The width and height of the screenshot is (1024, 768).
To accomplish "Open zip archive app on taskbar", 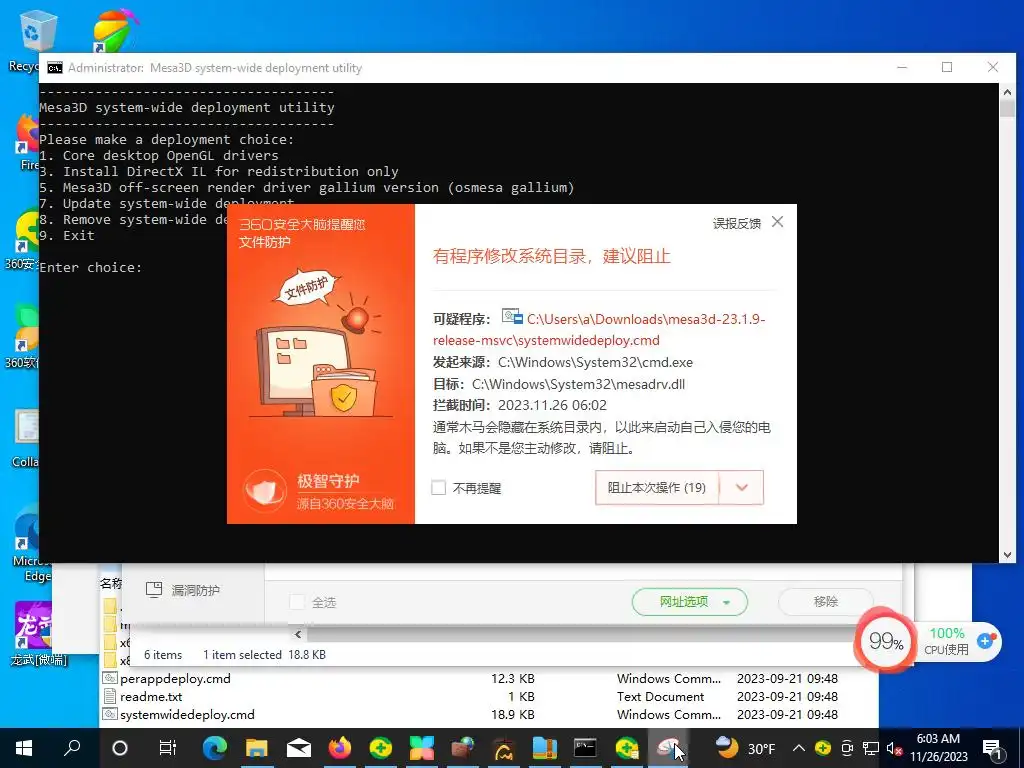I will click(545, 748).
